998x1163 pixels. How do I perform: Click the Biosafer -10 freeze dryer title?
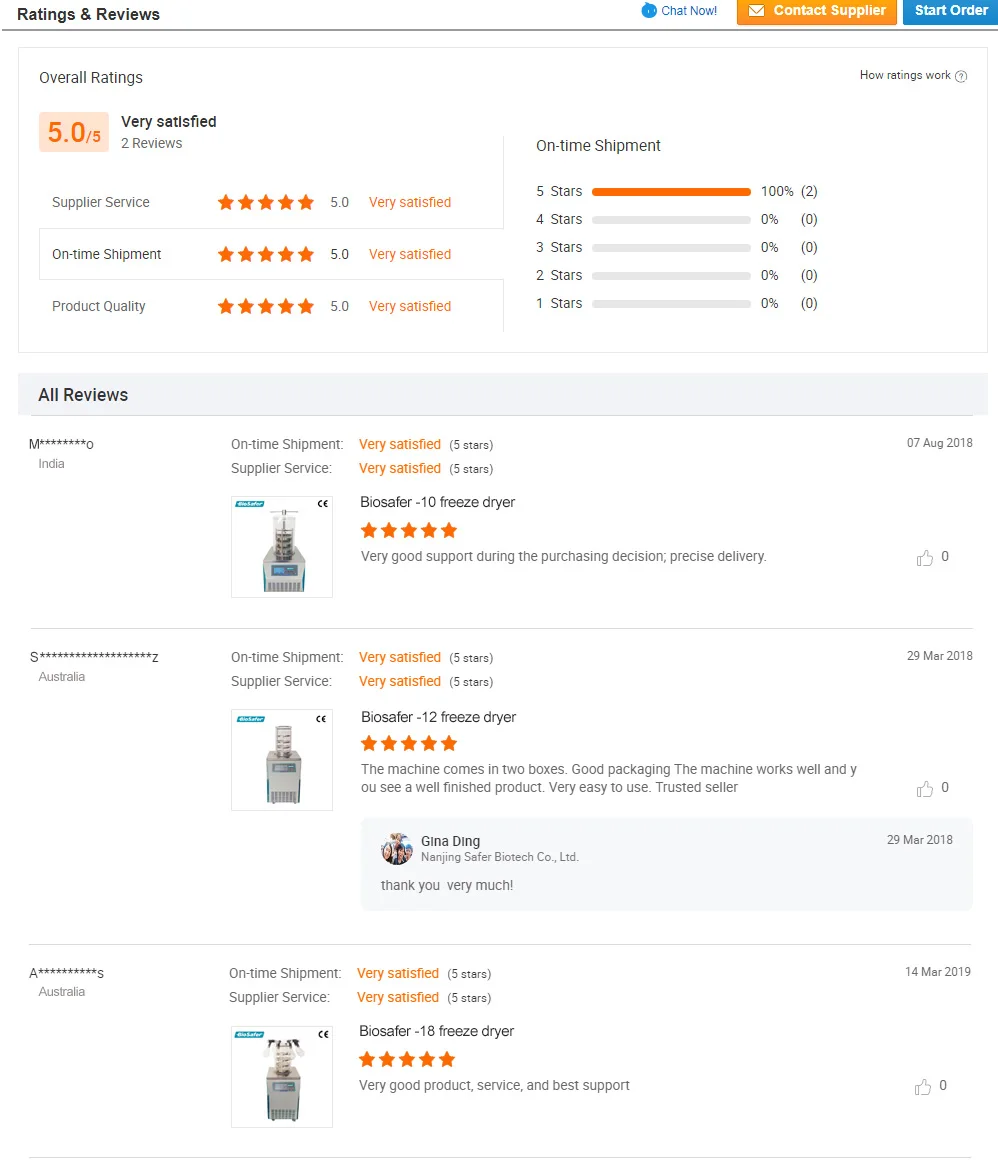click(x=438, y=502)
